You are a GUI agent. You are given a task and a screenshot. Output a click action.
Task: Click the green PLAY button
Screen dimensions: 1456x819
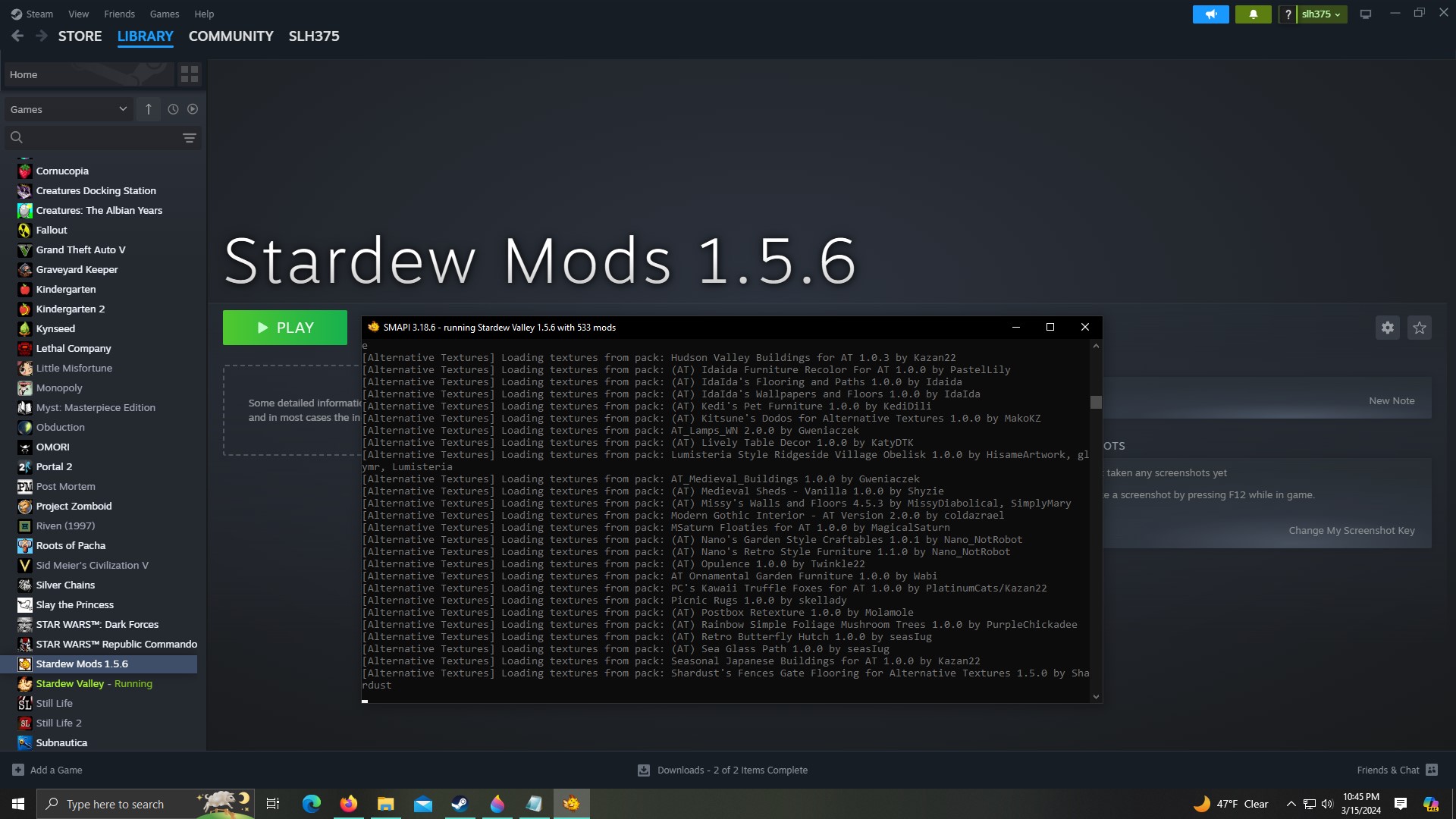[x=285, y=328]
